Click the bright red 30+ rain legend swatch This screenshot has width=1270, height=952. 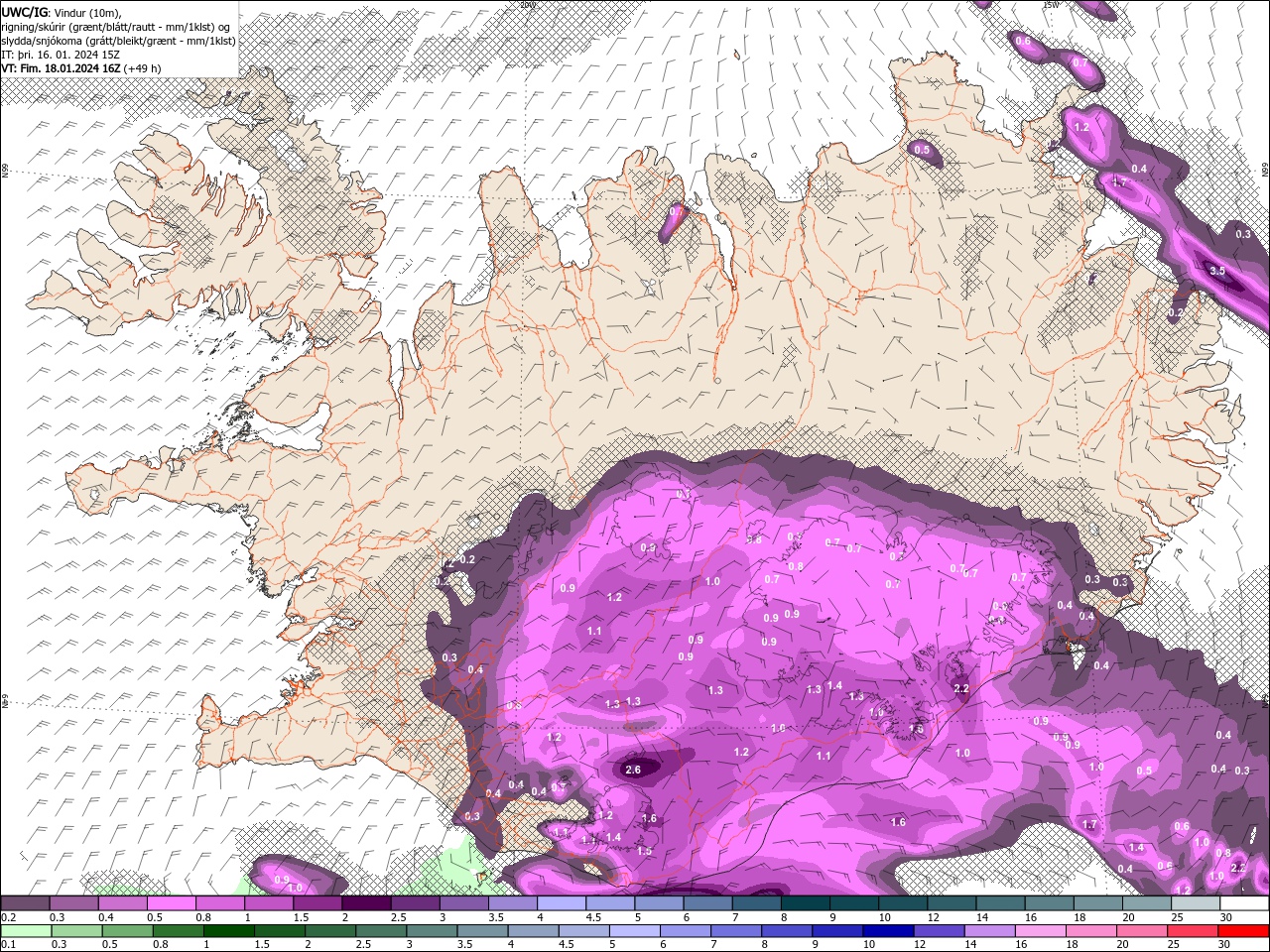coord(1244,931)
